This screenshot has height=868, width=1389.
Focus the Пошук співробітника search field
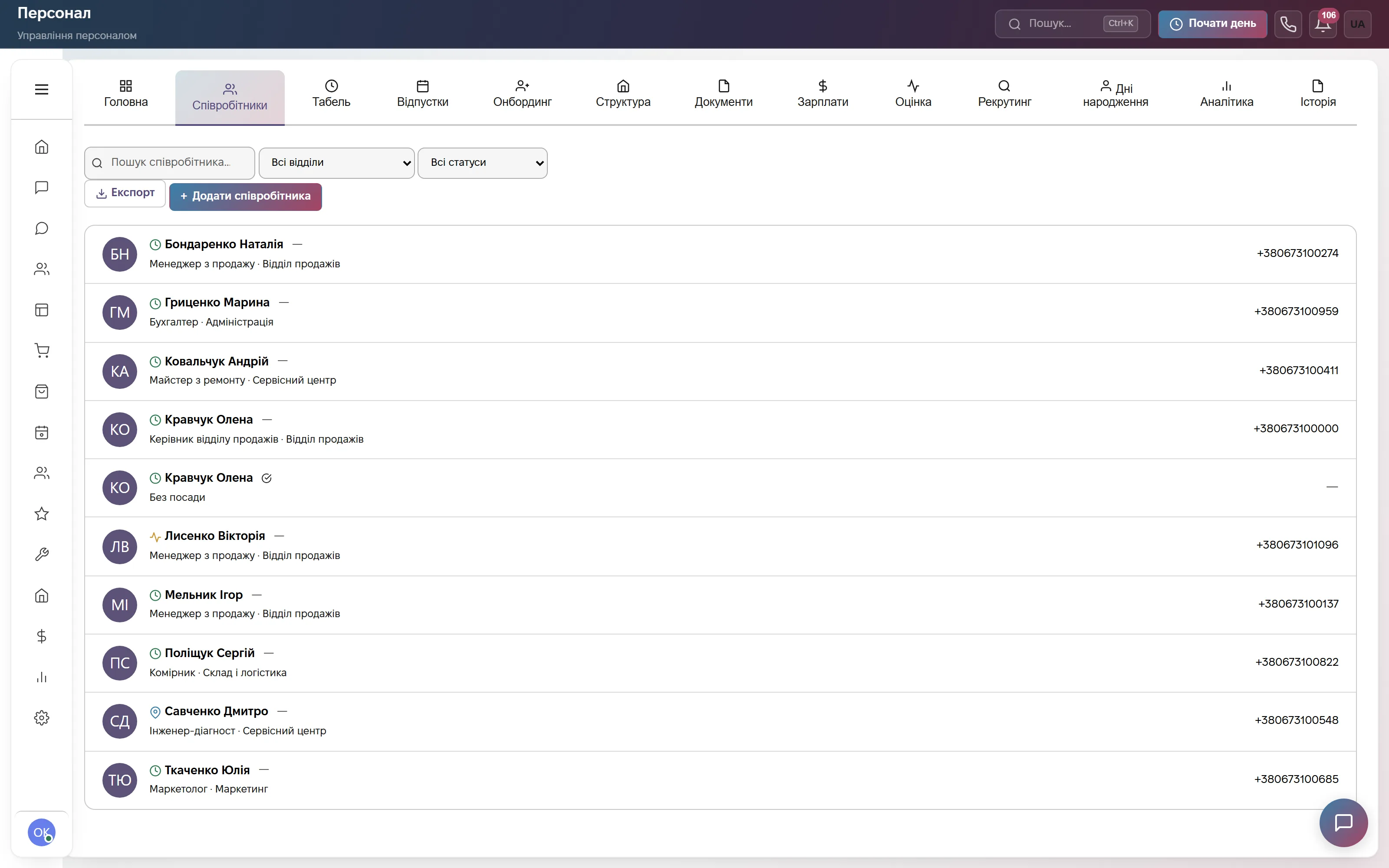pos(170,163)
